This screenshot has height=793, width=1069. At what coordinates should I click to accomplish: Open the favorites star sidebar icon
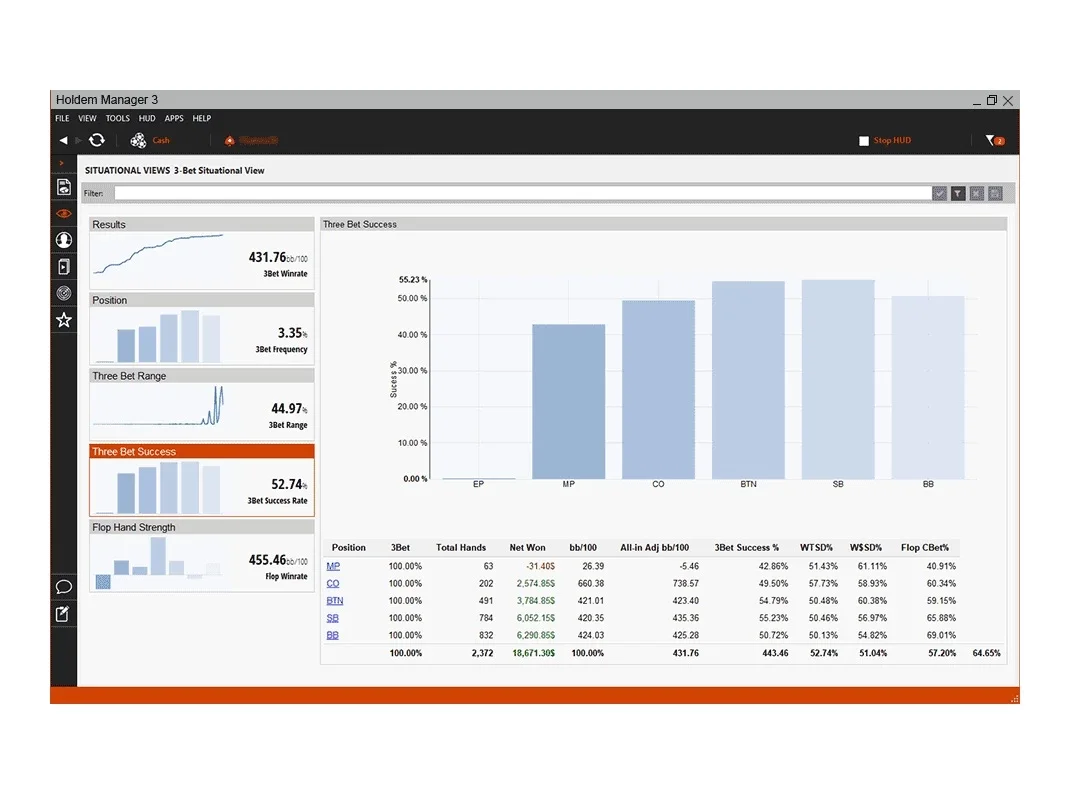point(63,320)
